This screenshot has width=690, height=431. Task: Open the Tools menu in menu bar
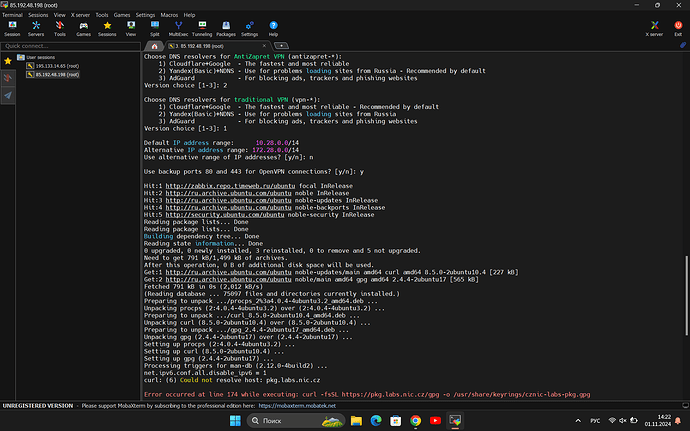coord(102,15)
